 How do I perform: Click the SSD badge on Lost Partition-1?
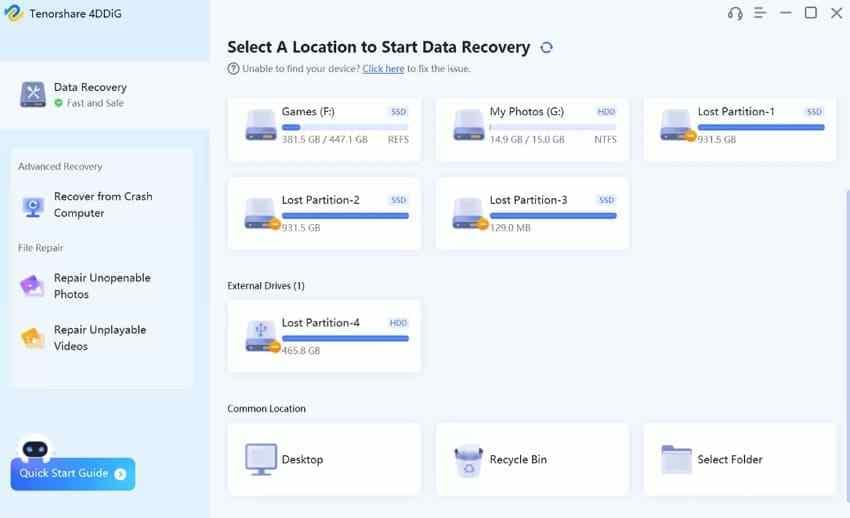coord(814,112)
